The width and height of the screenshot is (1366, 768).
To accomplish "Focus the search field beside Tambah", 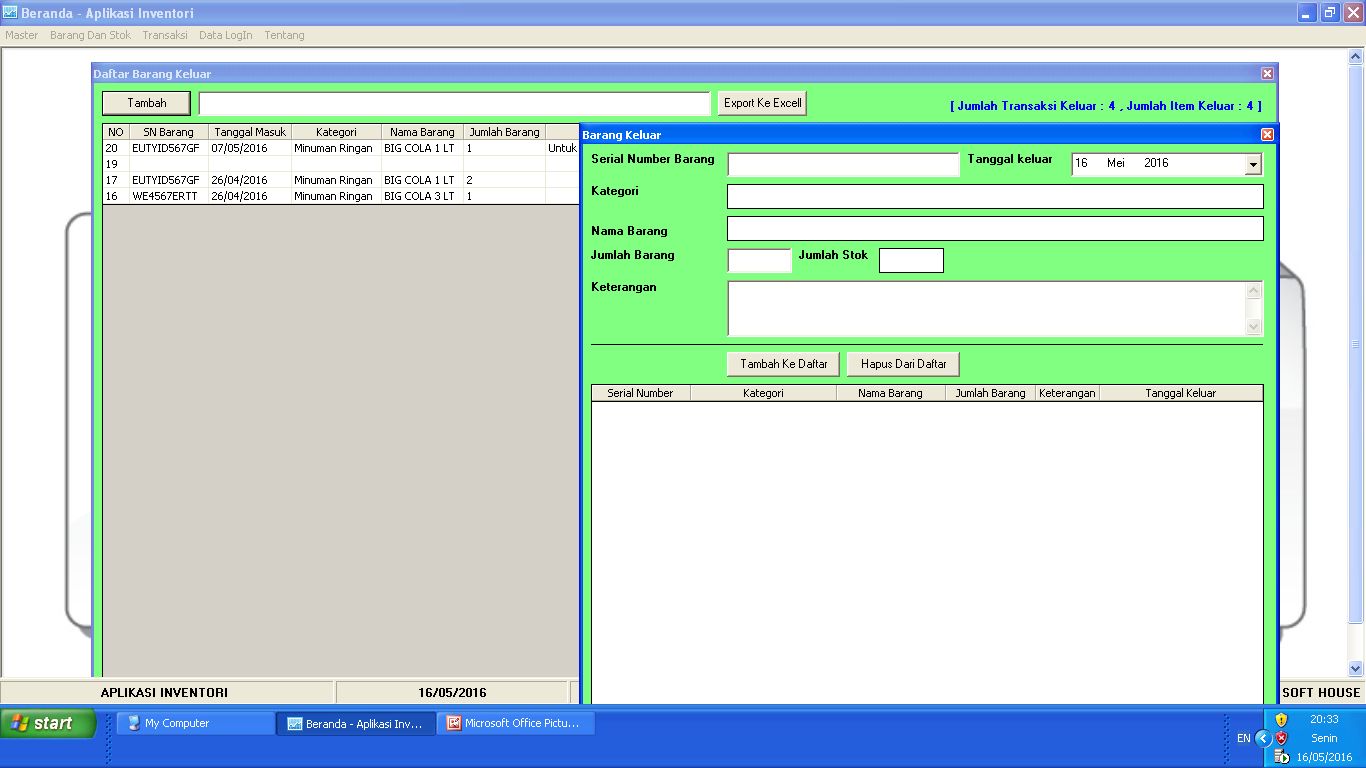I will [454, 103].
